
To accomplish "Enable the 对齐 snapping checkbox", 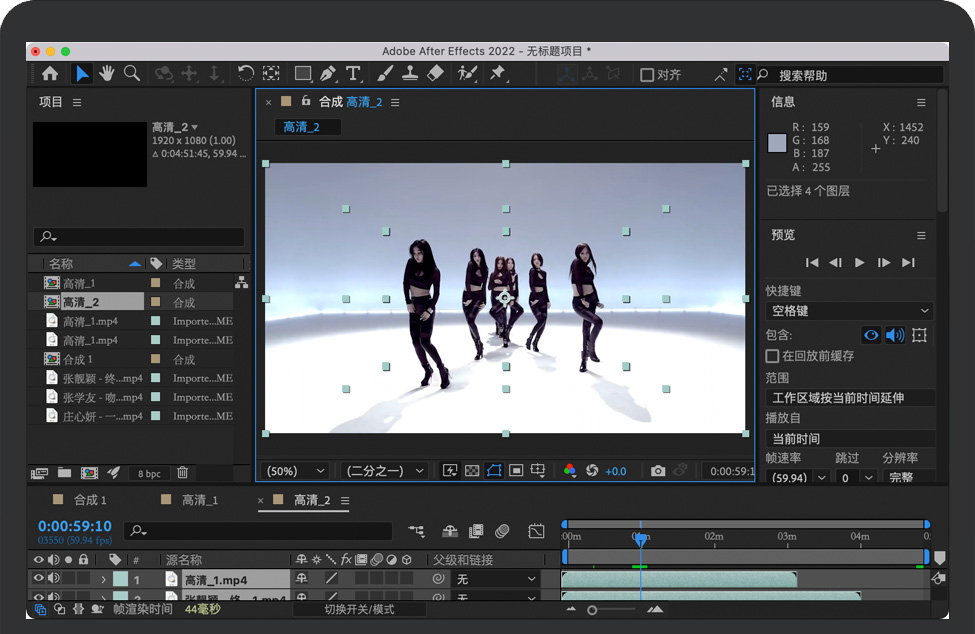I will point(647,75).
